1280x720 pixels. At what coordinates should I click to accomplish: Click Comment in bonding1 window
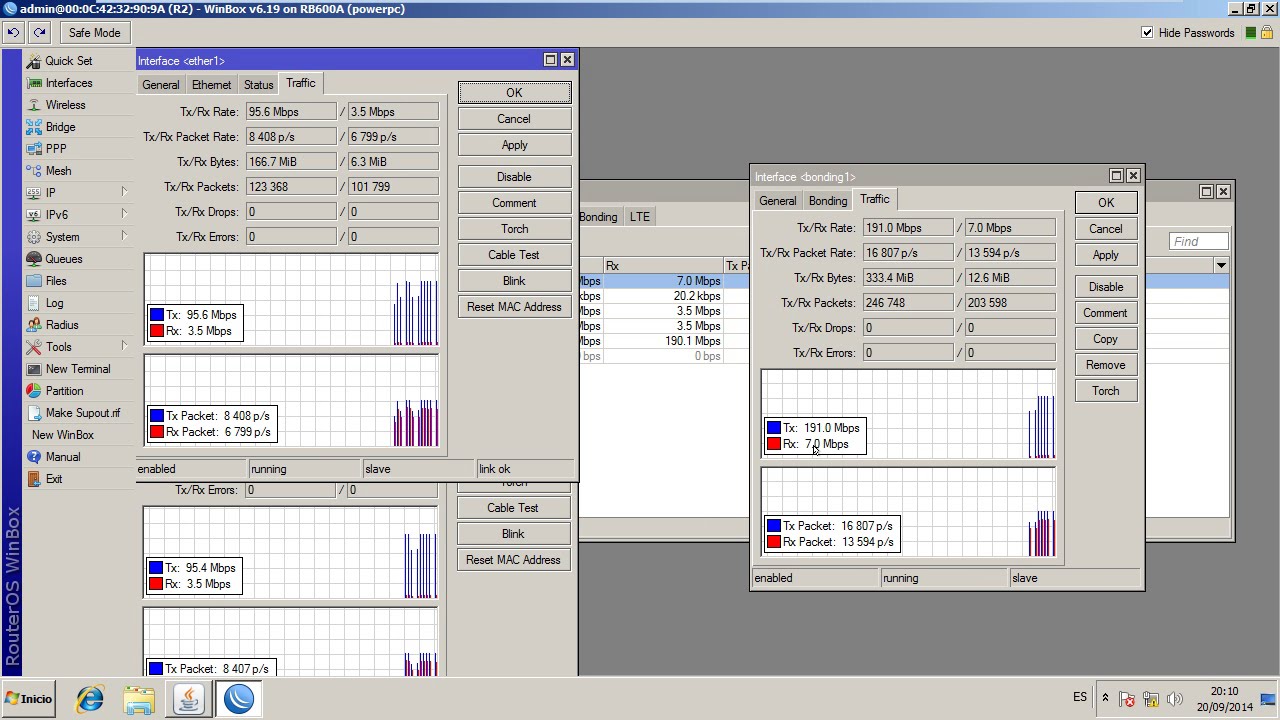click(1106, 313)
